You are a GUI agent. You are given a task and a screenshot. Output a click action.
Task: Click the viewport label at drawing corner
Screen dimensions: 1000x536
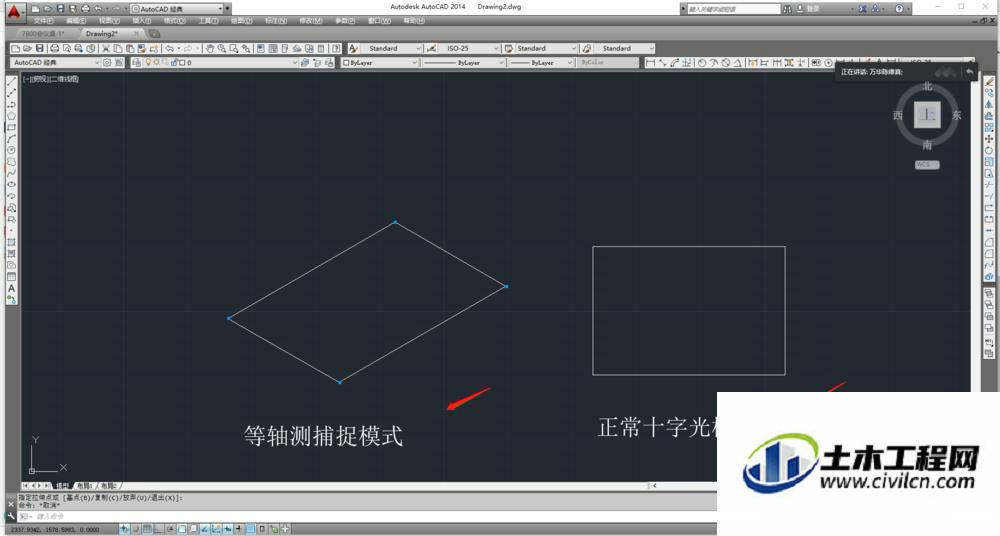click(50, 78)
